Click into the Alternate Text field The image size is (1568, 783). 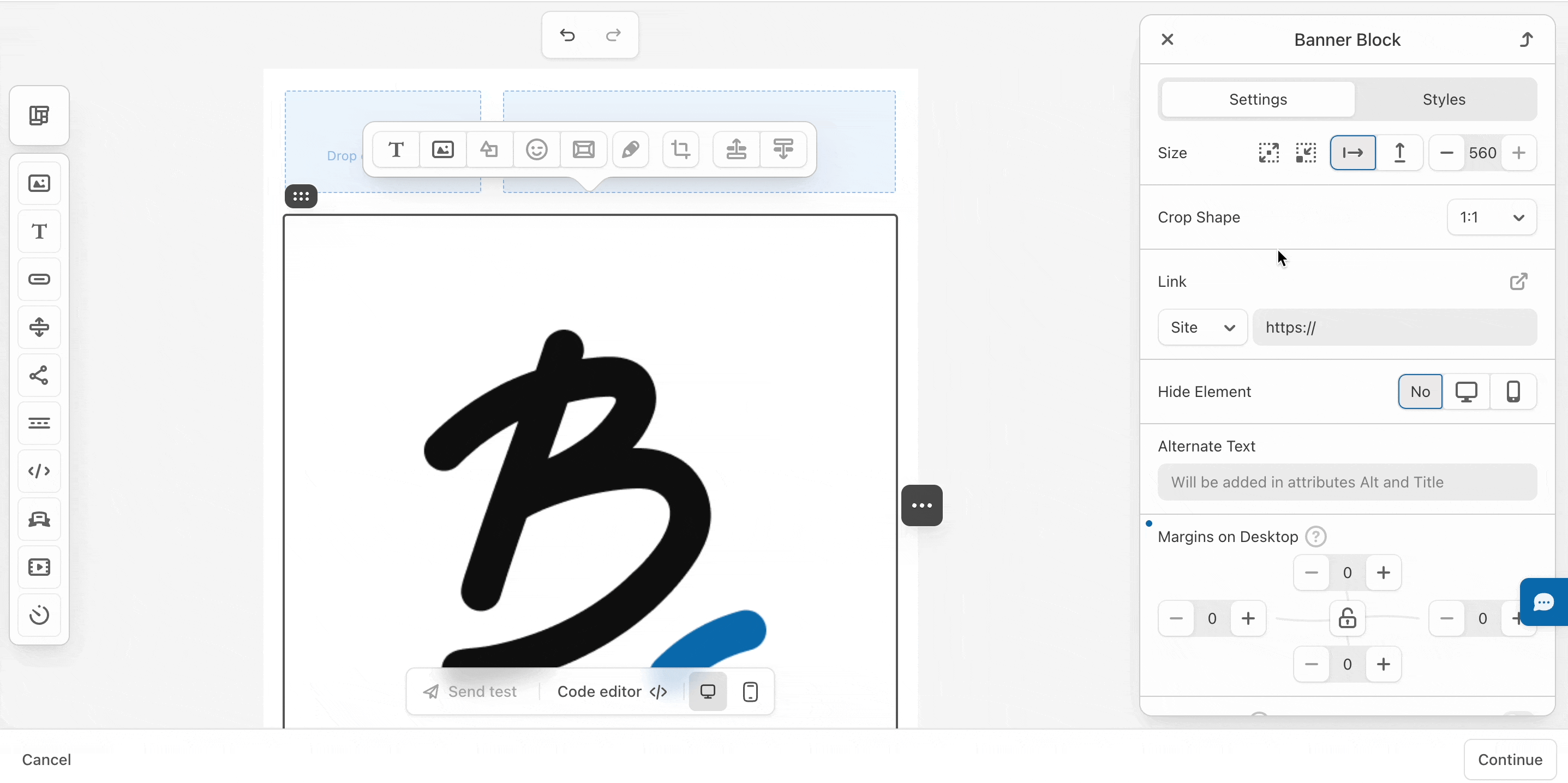[1346, 483]
